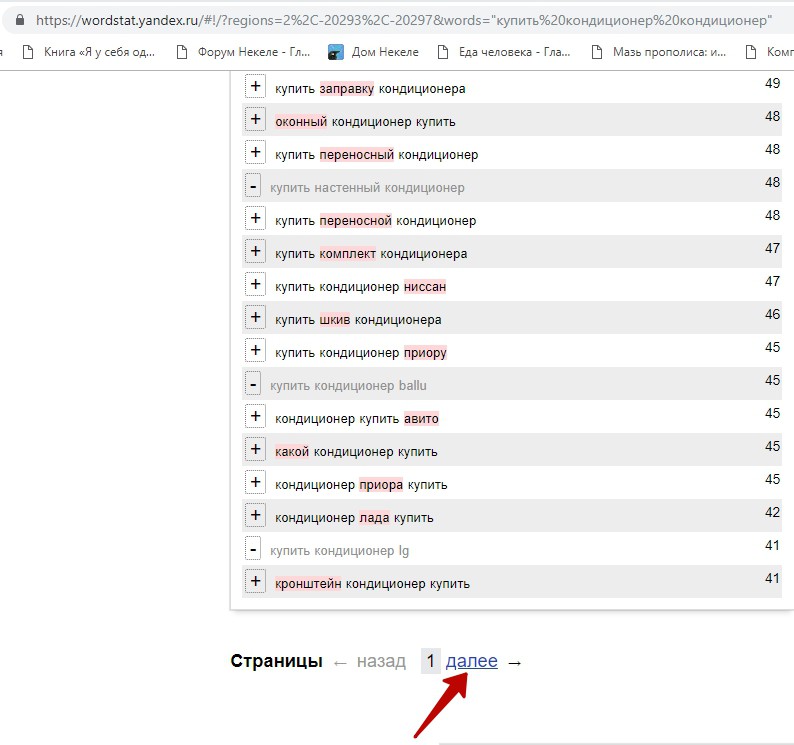Add phrase 'купить шкив кондиционера' with plus
794x745 pixels.
255,317
